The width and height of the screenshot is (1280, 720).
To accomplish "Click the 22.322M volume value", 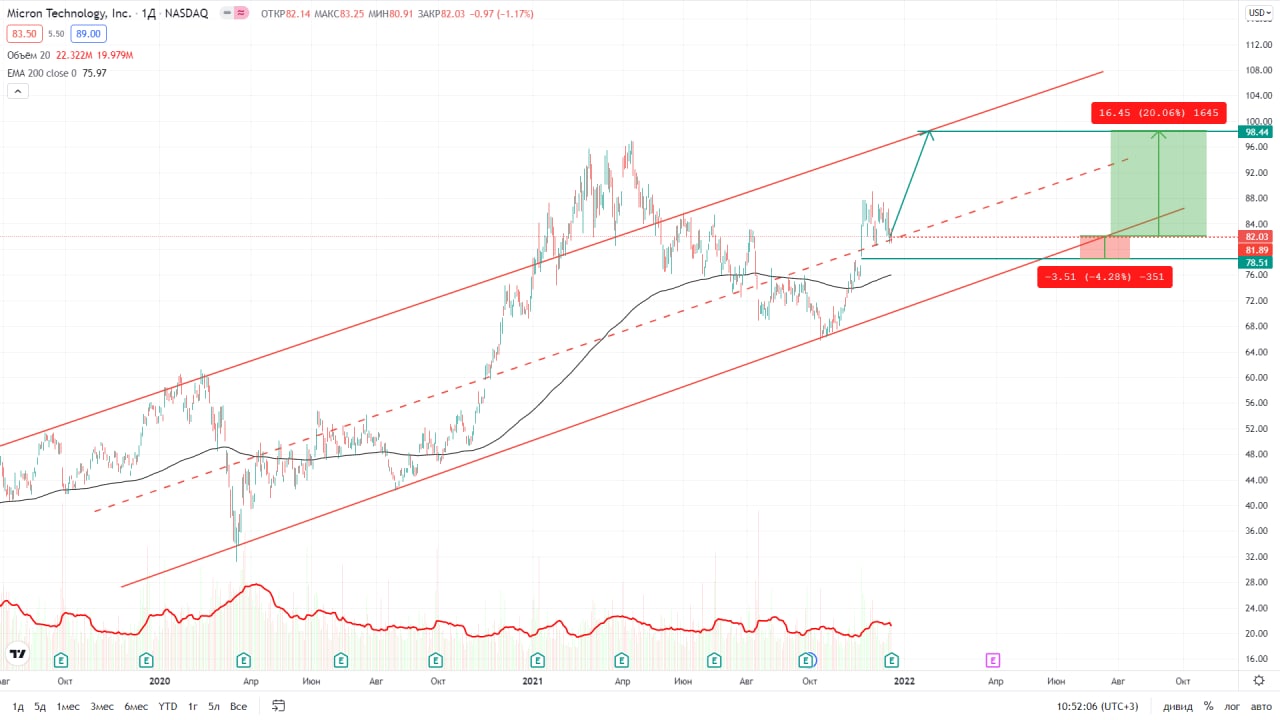I will (x=73, y=55).
